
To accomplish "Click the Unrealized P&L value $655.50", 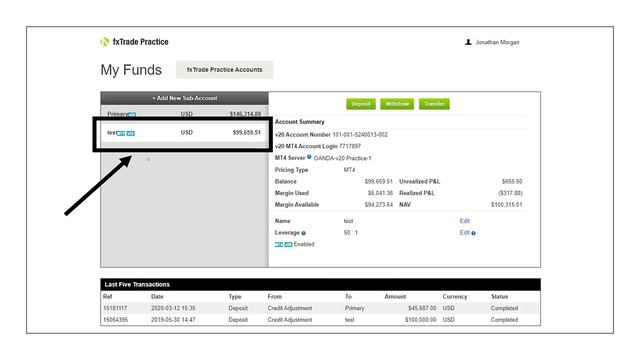I will [512, 181].
